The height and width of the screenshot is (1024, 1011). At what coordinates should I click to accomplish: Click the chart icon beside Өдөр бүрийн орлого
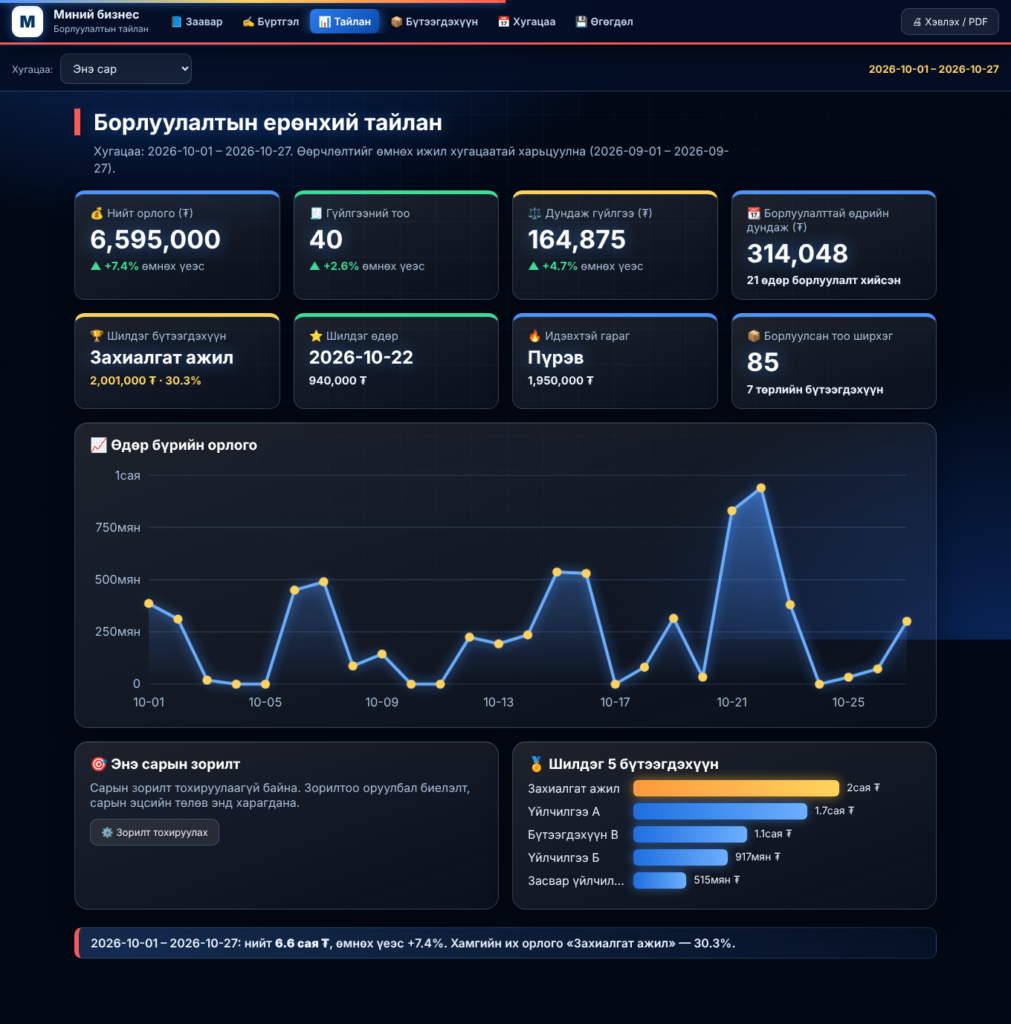coord(98,445)
